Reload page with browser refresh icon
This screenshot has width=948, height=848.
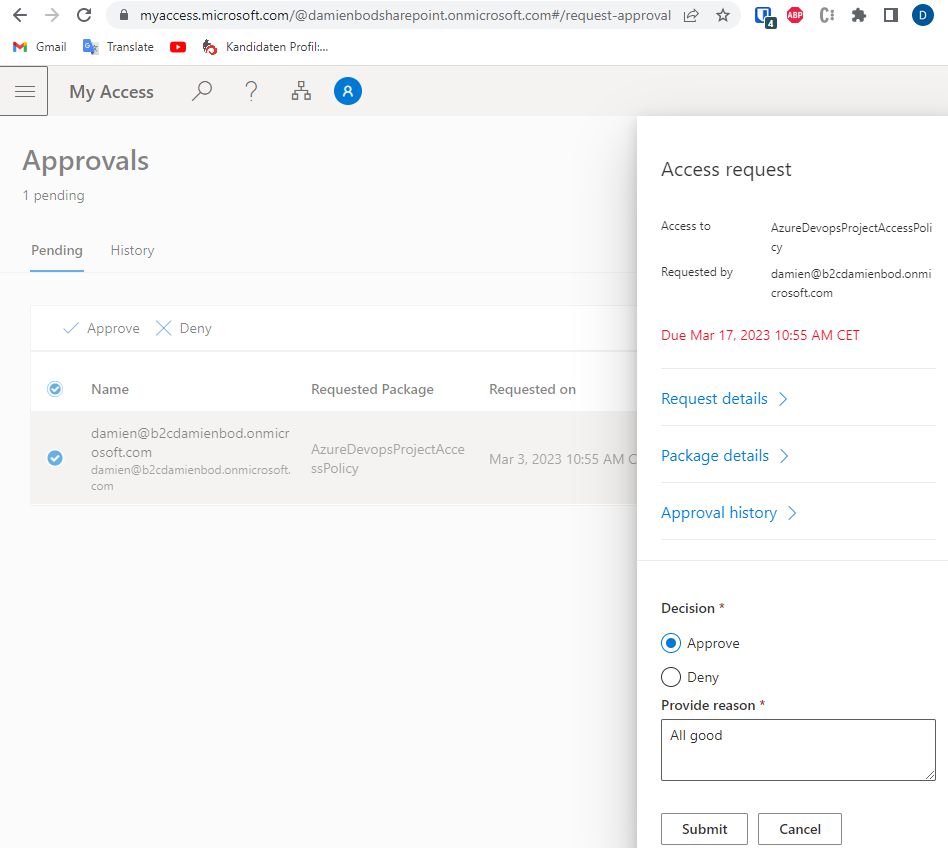84,16
